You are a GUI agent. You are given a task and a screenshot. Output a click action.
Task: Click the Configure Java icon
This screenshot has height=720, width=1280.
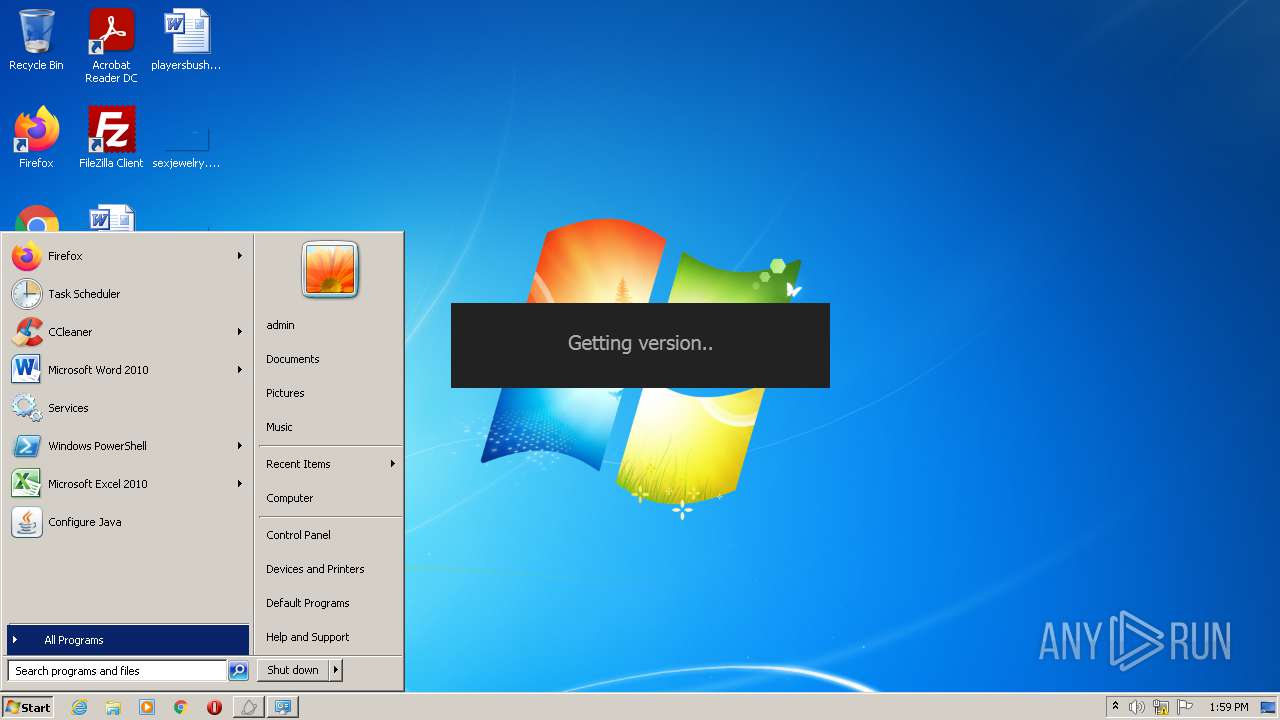coord(27,522)
